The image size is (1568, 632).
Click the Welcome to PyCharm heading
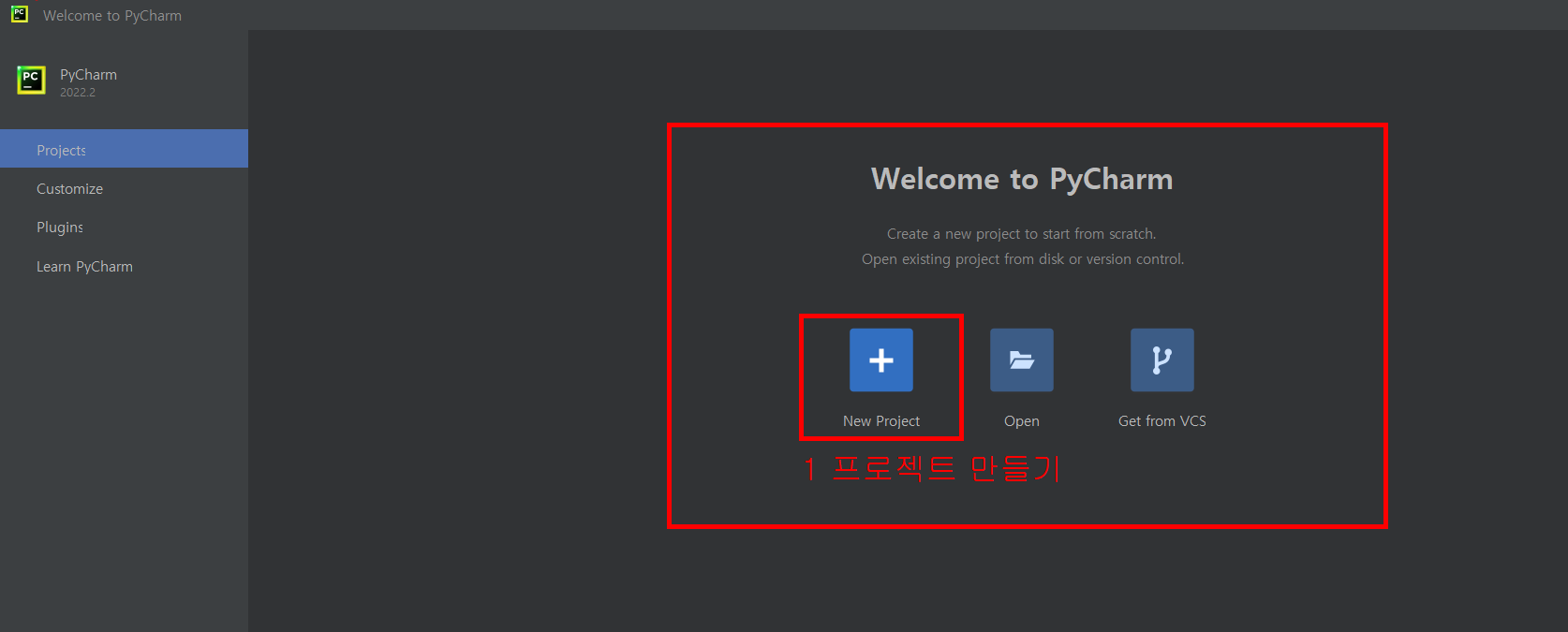[x=1022, y=179]
